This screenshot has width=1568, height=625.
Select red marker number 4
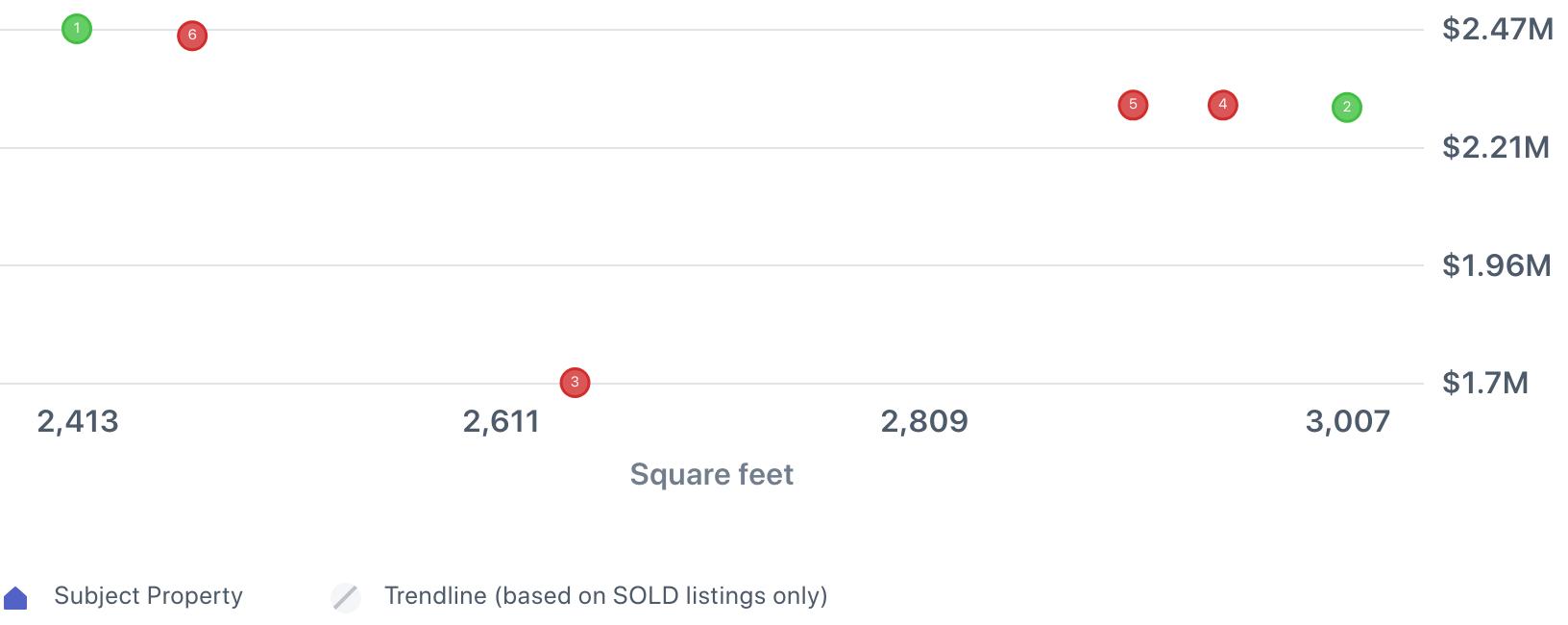point(1222,105)
